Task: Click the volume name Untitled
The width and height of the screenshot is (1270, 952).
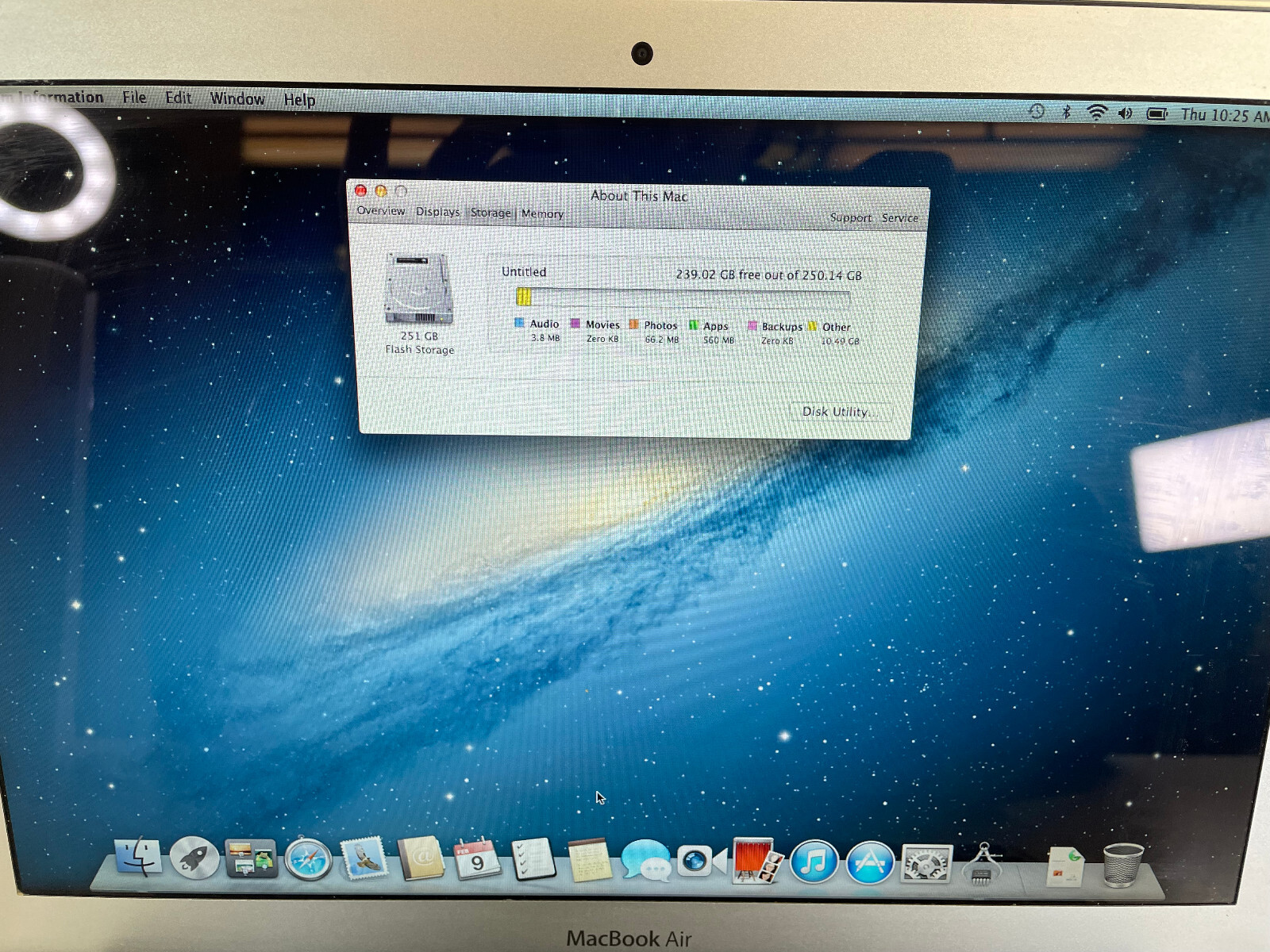Action: (x=524, y=271)
